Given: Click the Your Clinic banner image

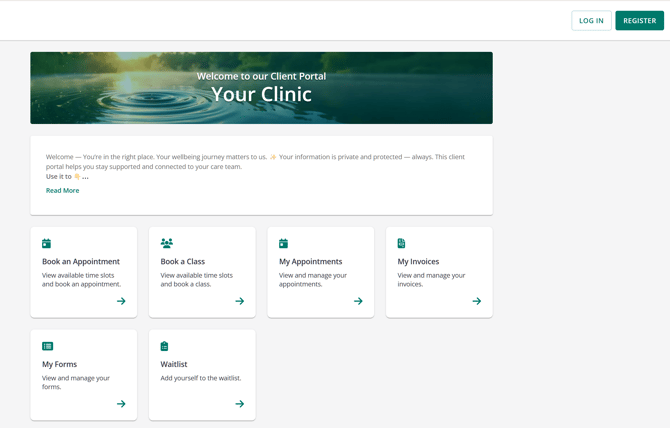Looking at the screenshot, I should [x=261, y=88].
